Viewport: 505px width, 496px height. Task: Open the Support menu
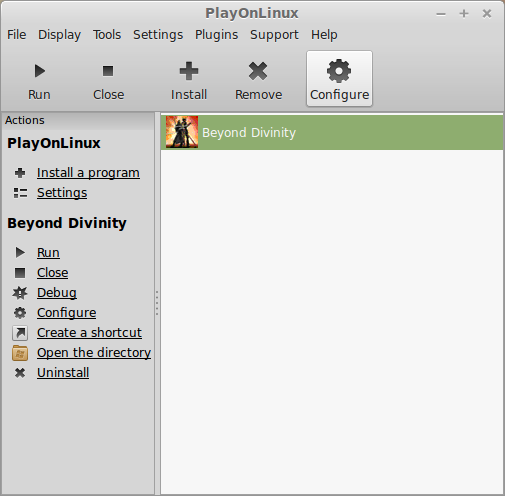pyautogui.click(x=274, y=35)
